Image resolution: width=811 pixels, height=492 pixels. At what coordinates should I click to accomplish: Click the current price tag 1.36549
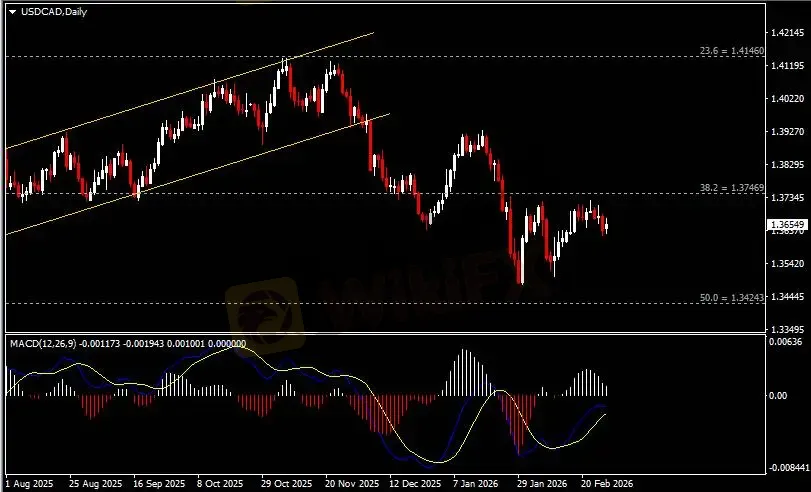(788, 225)
